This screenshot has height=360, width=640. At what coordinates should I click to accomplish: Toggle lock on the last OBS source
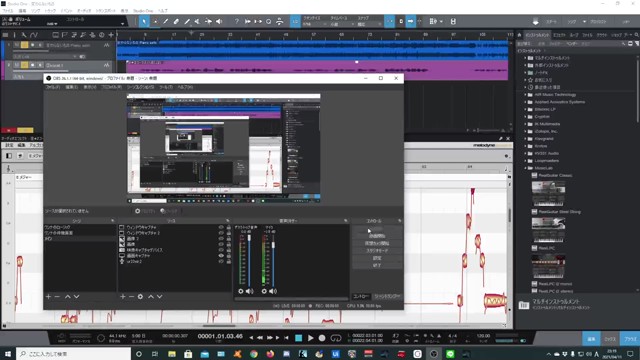(229, 261)
